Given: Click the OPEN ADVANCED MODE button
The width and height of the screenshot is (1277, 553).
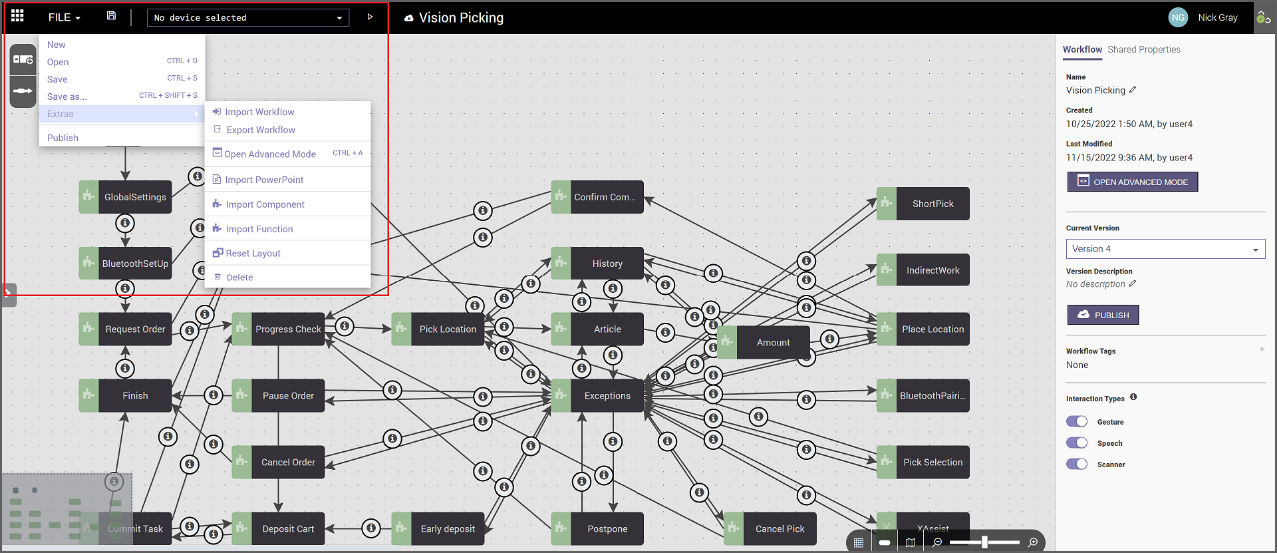Looking at the screenshot, I should click(1132, 182).
